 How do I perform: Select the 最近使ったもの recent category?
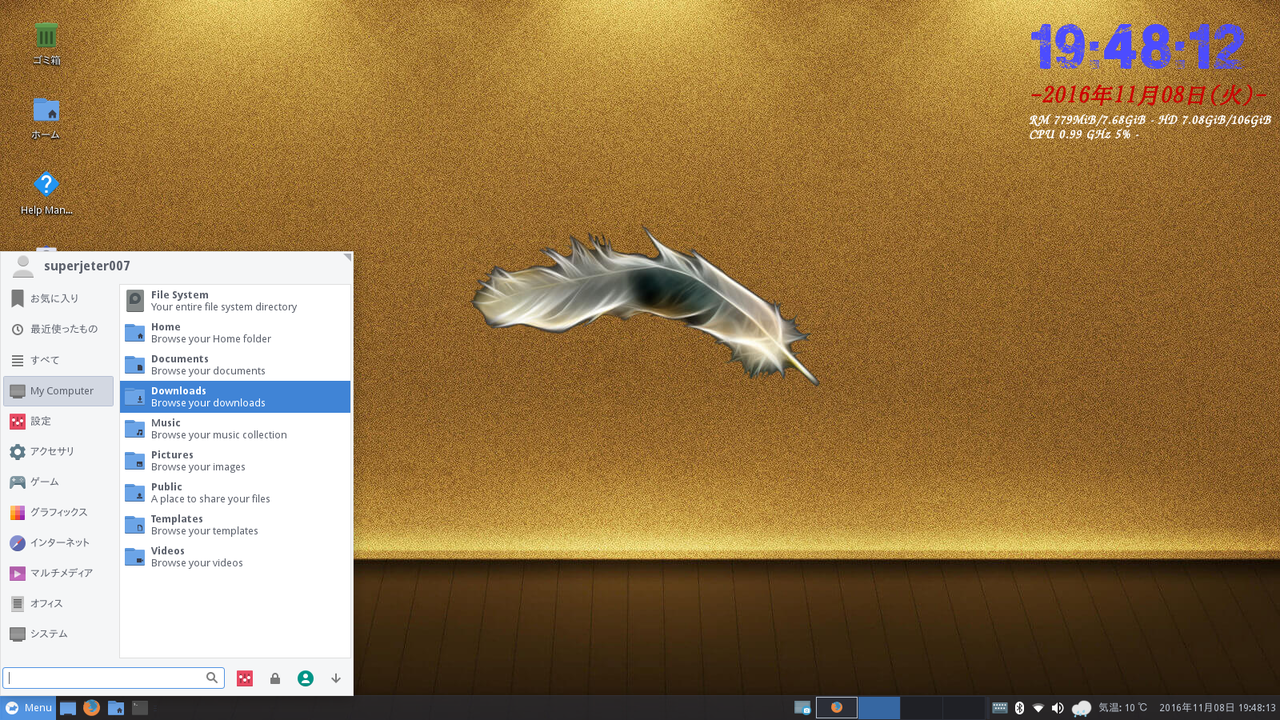click(x=59, y=329)
